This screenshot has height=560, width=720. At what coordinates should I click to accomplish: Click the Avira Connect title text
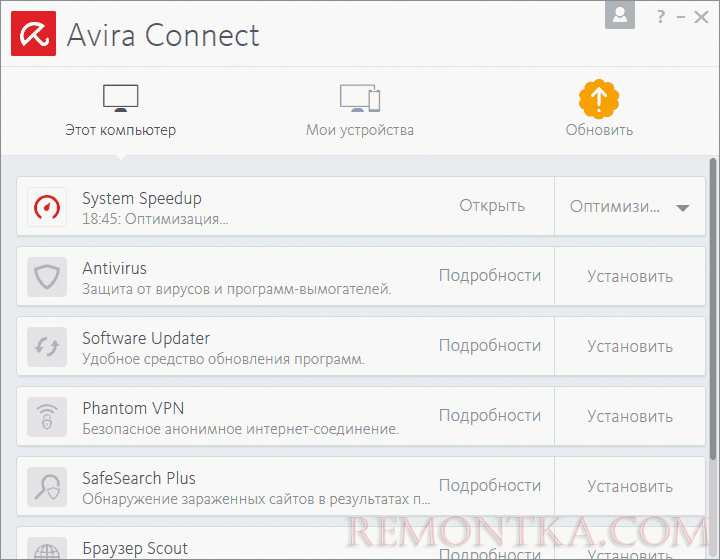click(x=163, y=35)
